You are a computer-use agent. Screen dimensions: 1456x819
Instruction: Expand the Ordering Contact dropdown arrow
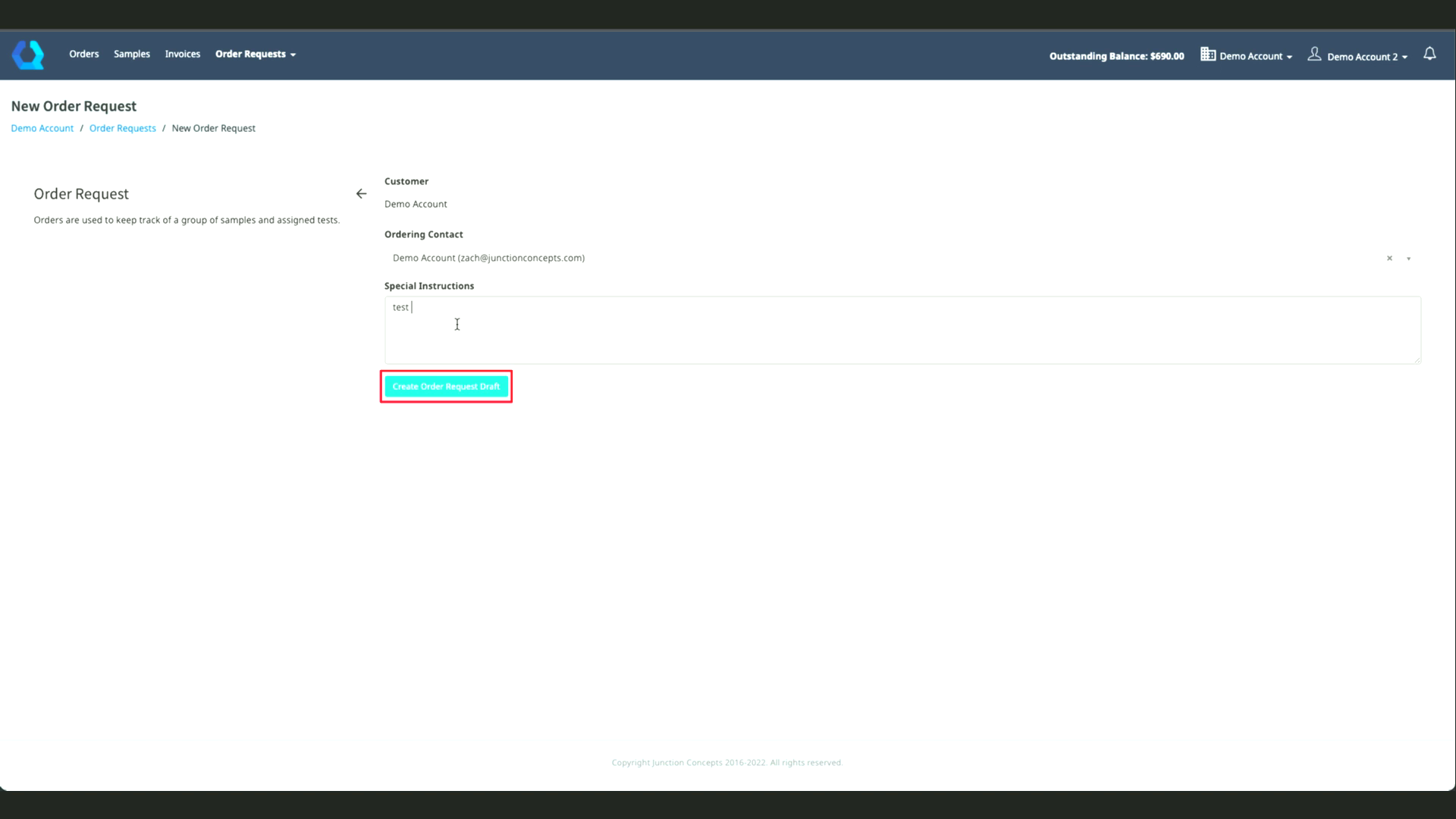[1408, 259]
